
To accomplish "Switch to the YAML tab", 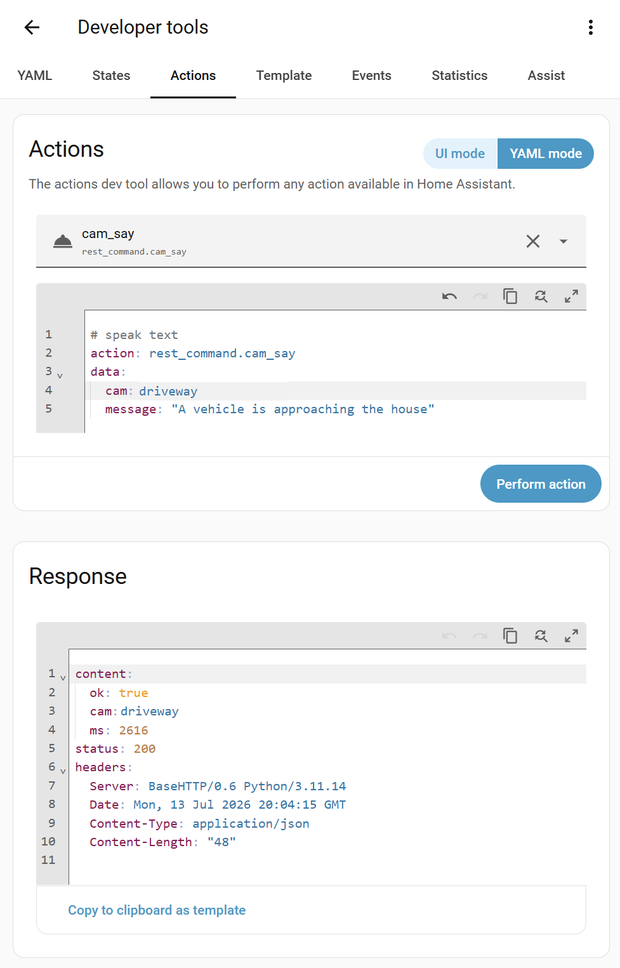I will pyautogui.click(x=35, y=75).
